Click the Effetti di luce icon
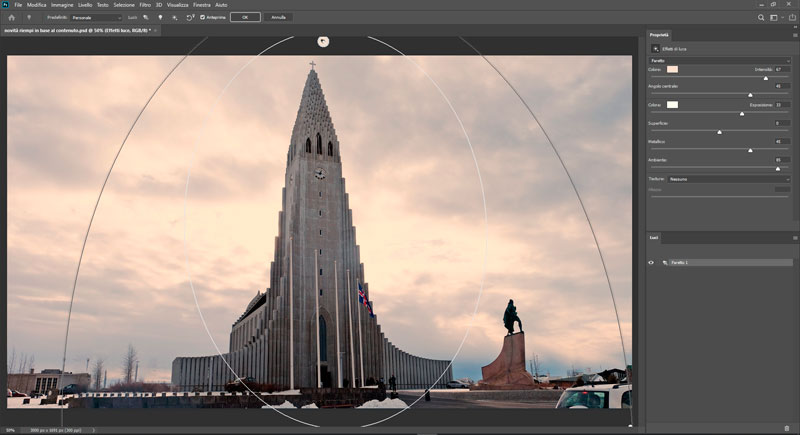 click(656, 49)
